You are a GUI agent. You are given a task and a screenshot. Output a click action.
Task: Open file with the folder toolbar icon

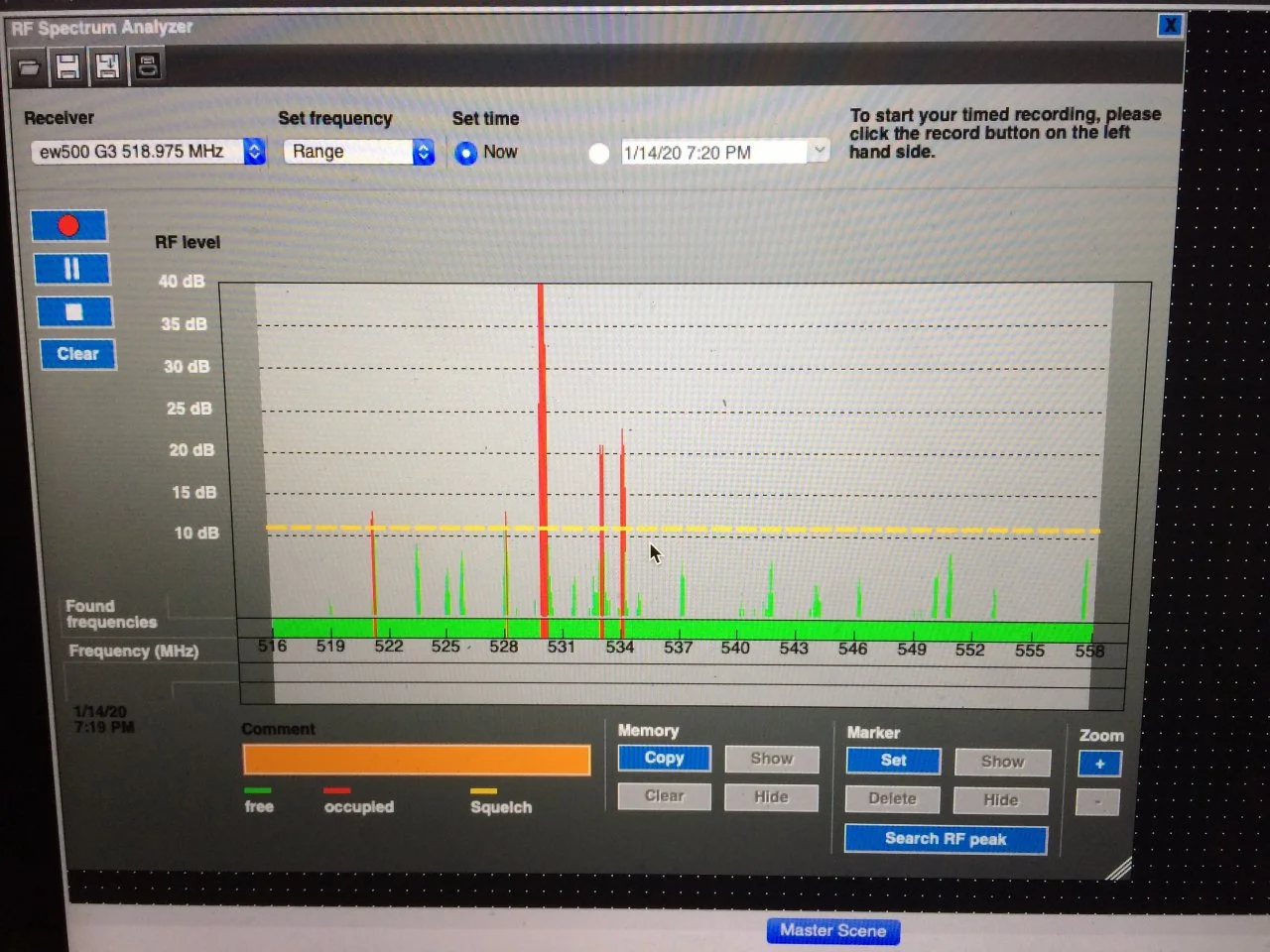pyautogui.click(x=29, y=67)
